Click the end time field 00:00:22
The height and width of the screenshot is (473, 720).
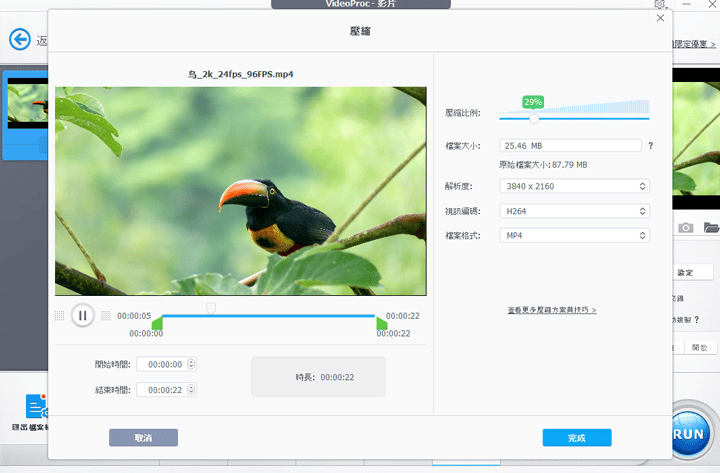(166, 390)
